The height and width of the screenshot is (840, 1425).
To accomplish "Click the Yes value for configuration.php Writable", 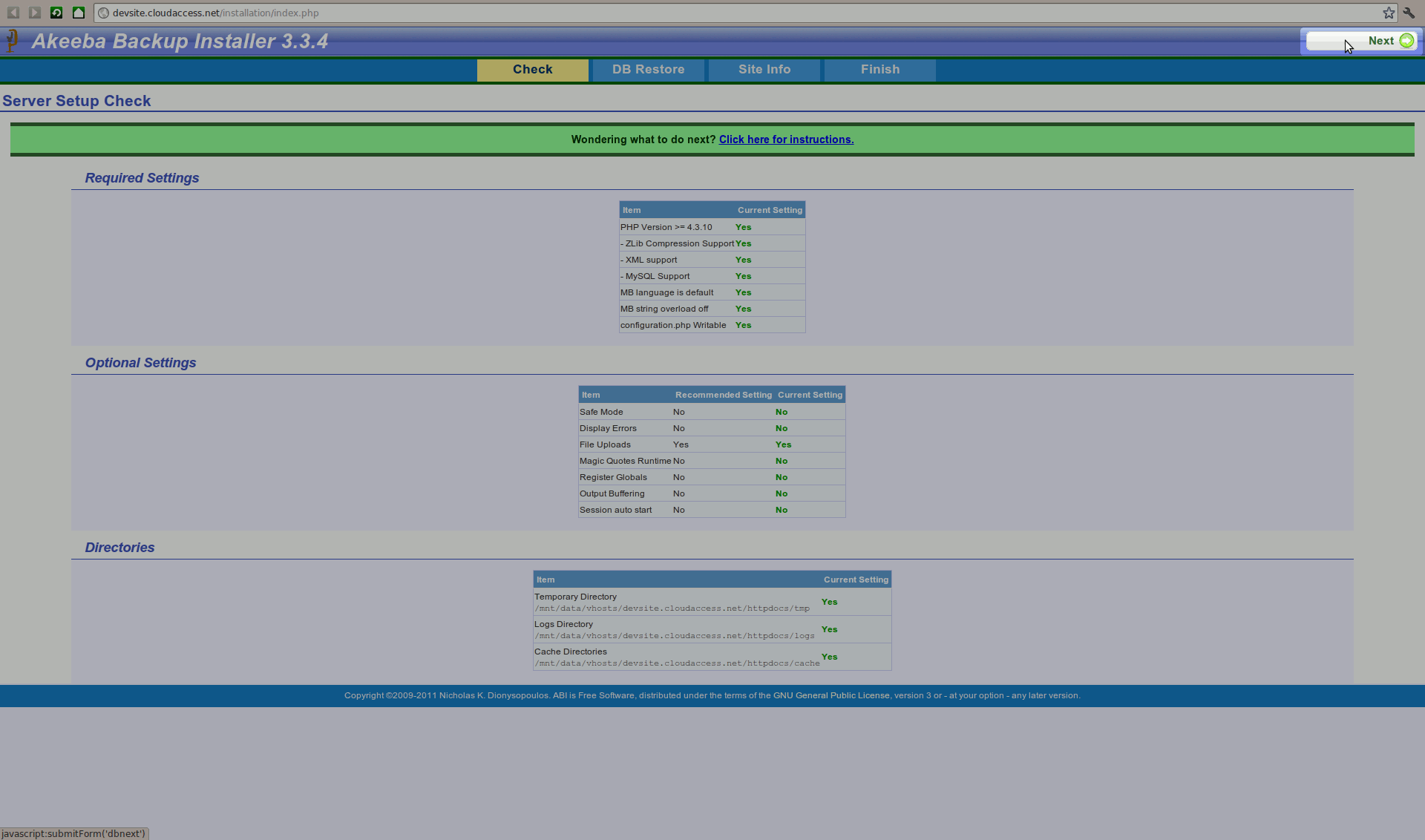I will [743, 325].
